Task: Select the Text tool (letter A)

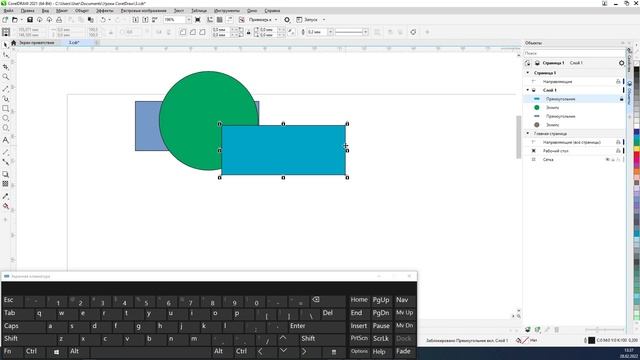Action: (x=5, y=140)
